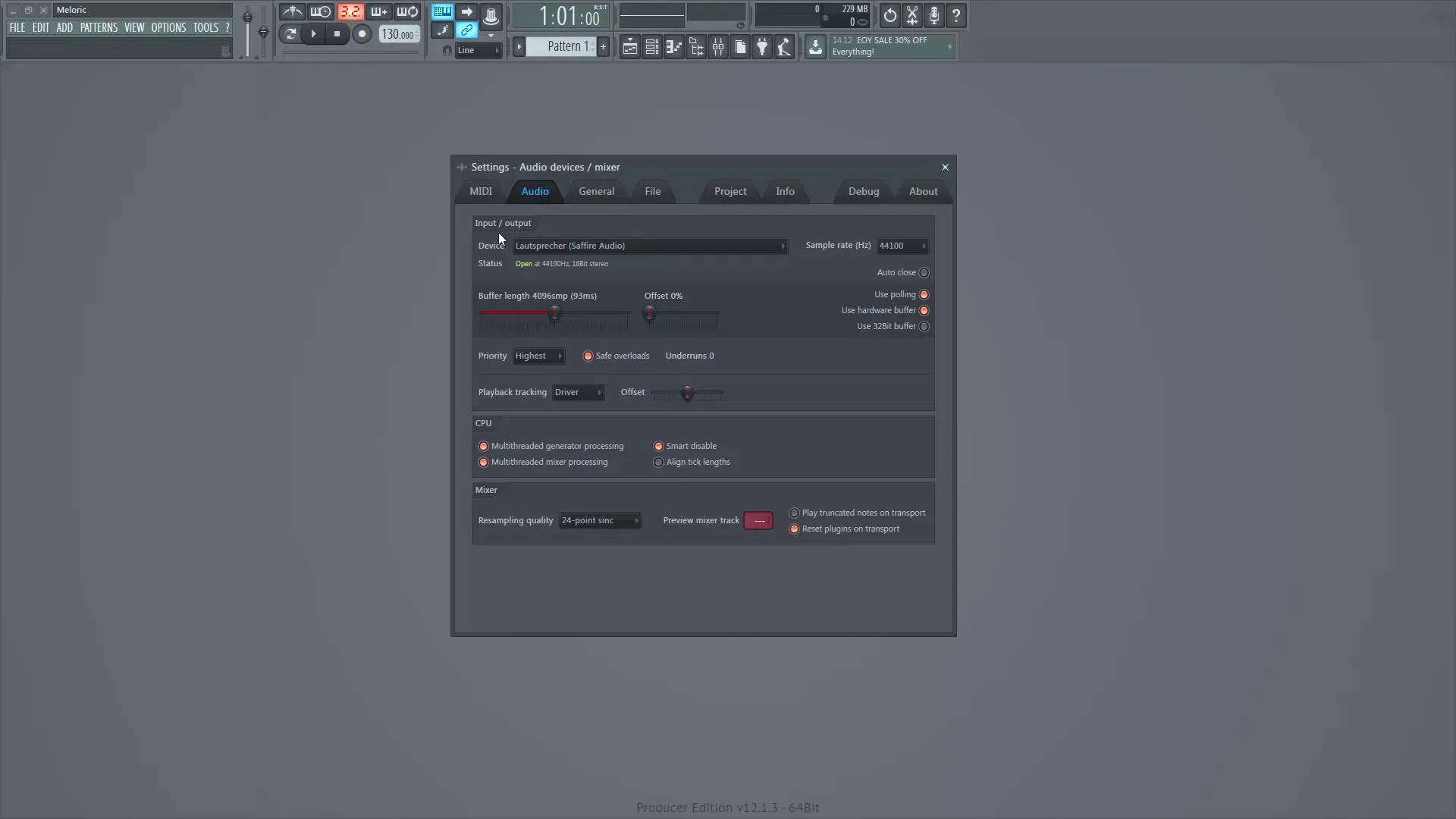
Task: Toggle the metronome icon
Action: (x=293, y=12)
